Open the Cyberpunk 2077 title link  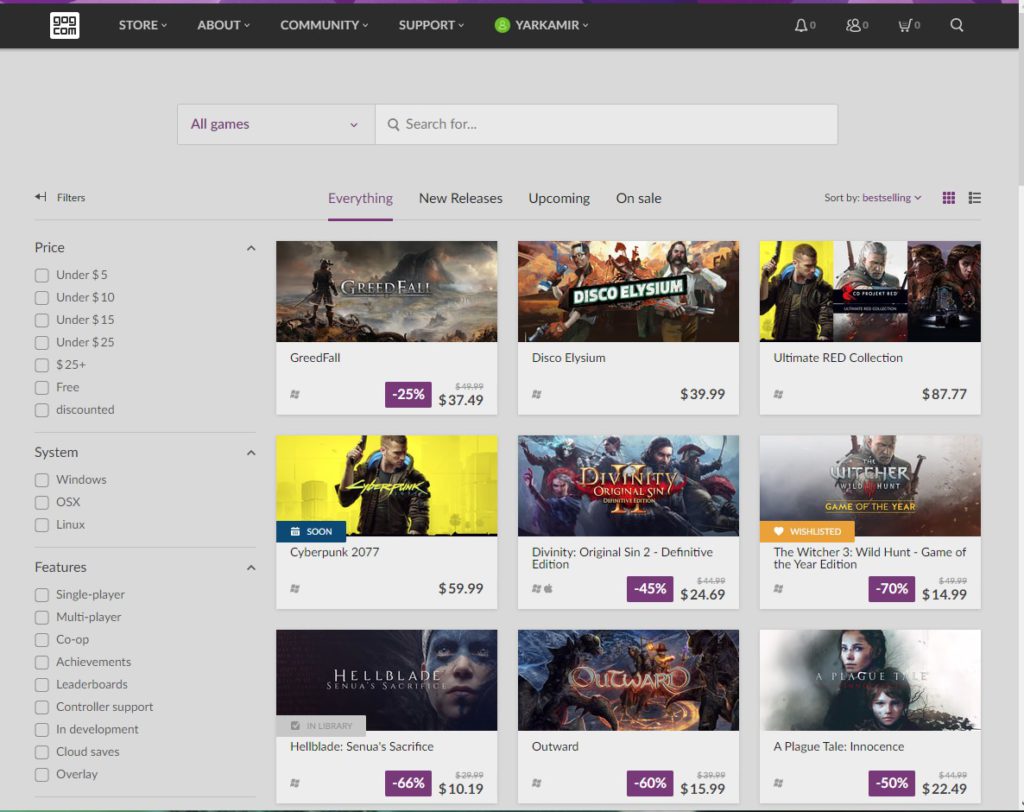[x=334, y=552]
